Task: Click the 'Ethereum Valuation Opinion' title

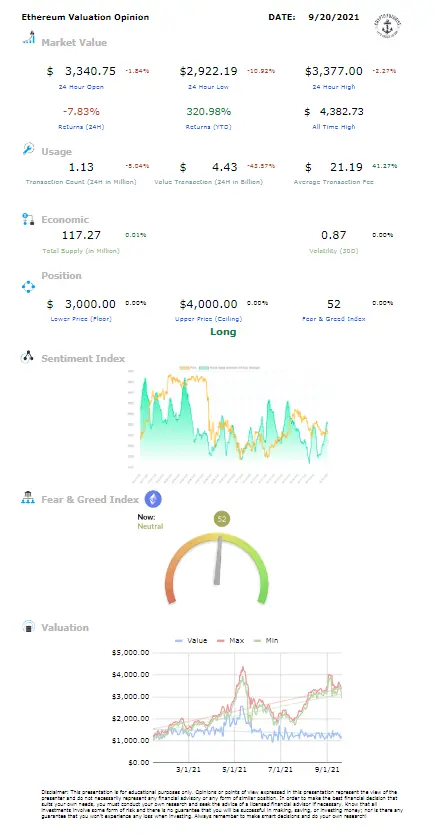Action: pos(85,17)
